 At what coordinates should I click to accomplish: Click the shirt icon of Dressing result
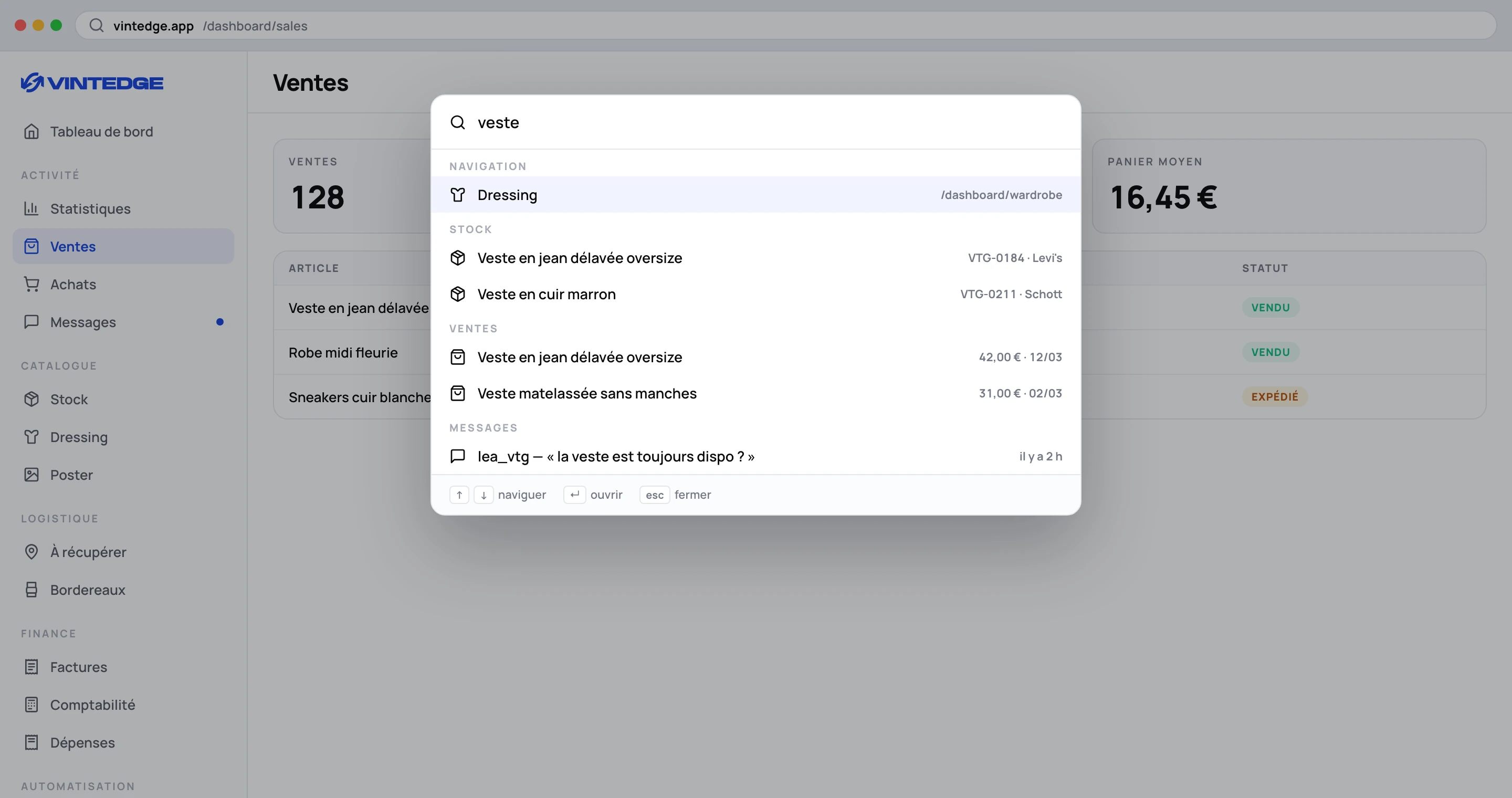458,195
